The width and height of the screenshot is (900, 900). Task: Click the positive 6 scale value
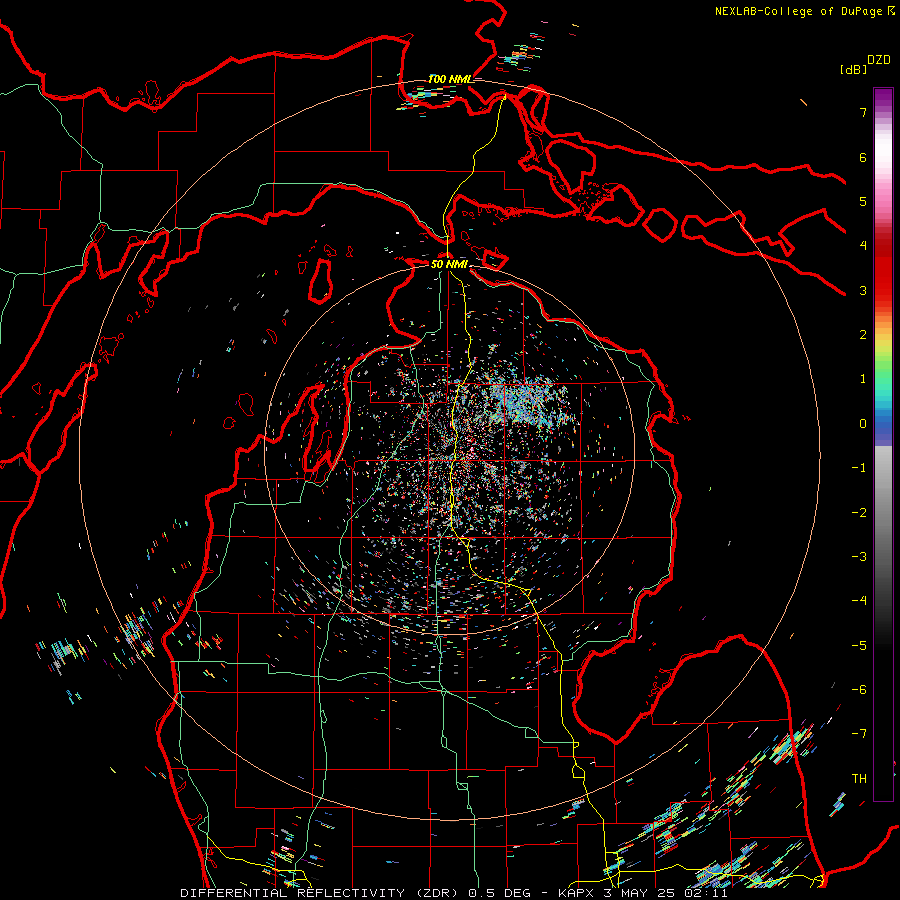[863, 157]
